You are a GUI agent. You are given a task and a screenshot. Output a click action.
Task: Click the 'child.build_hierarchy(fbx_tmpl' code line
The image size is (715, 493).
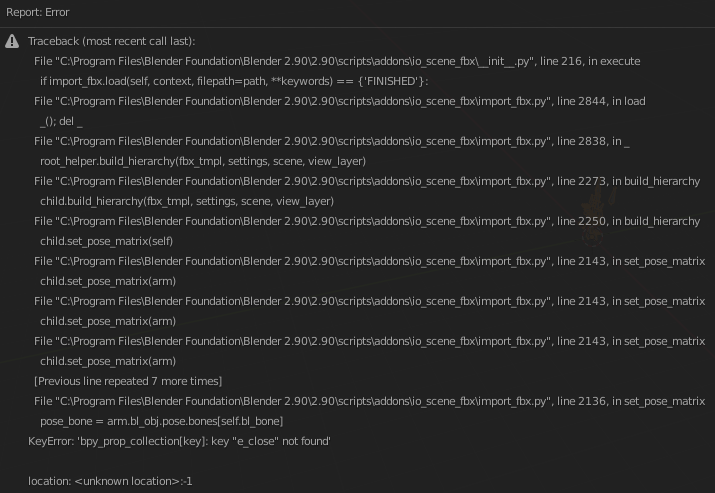coord(187,202)
